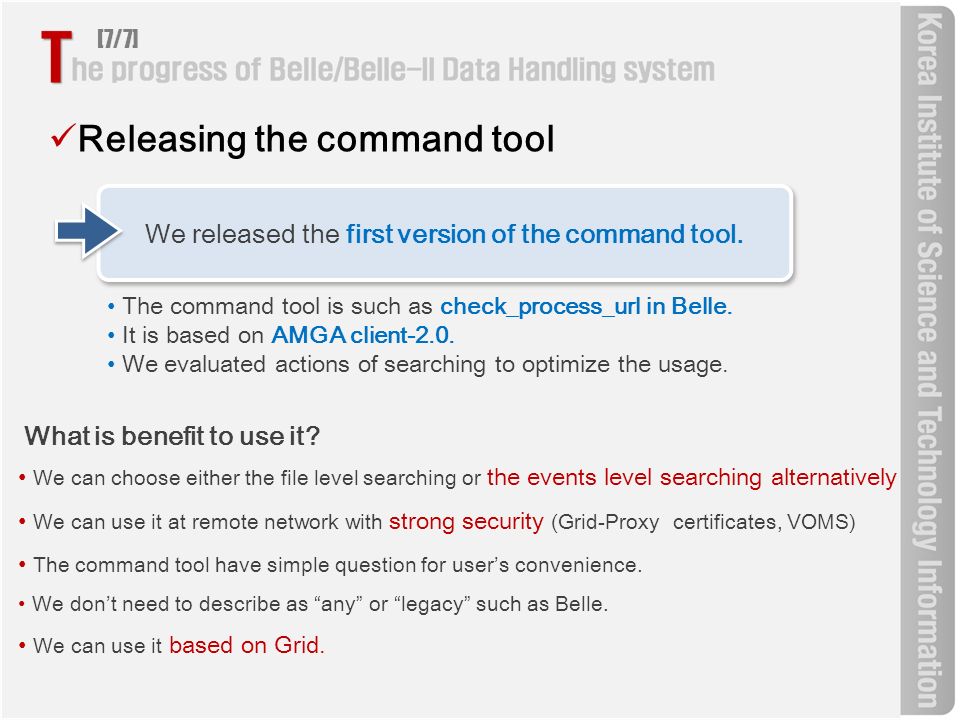Click 'first version of the command tool' text

544,234
